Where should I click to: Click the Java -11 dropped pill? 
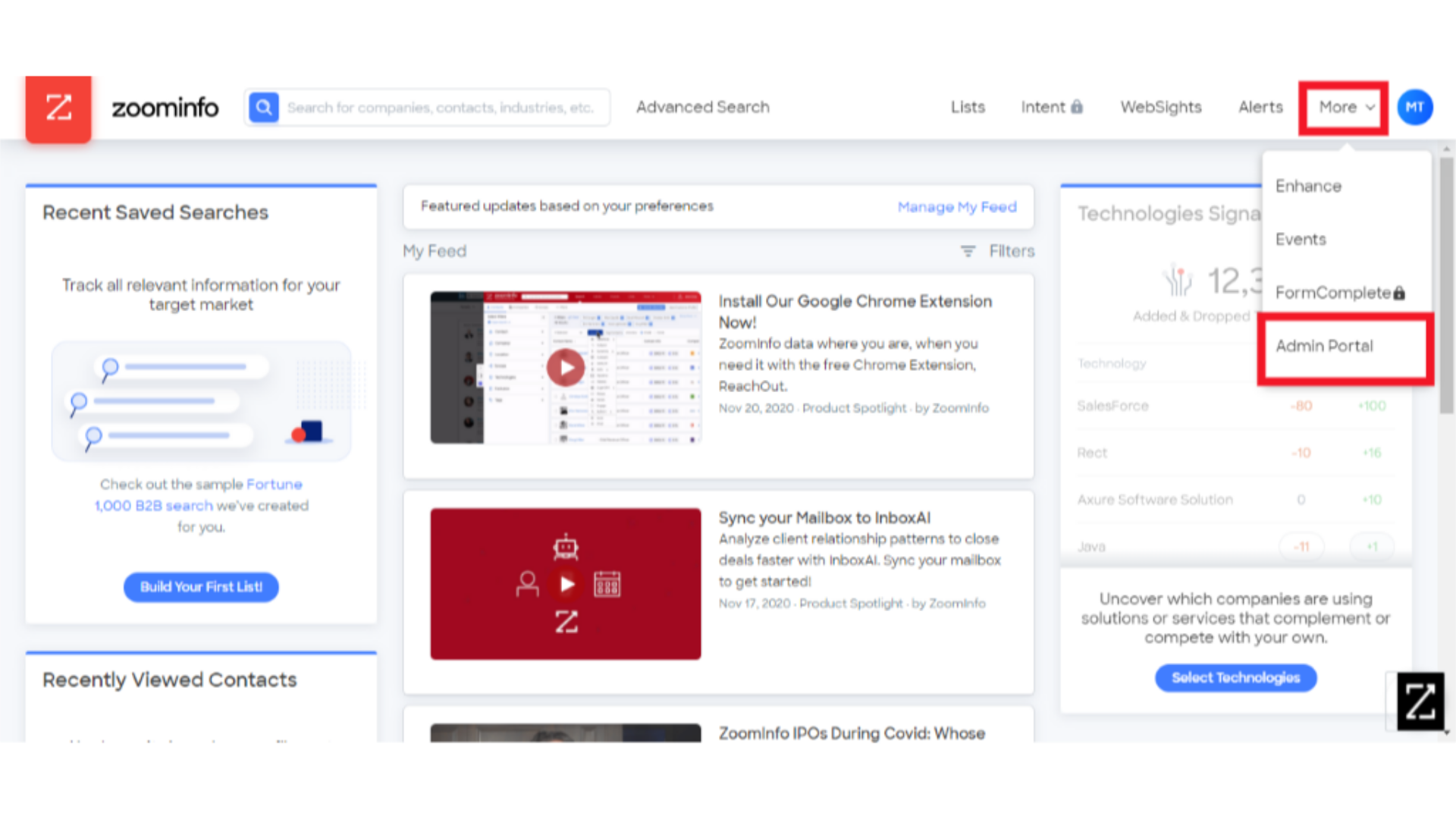click(x=1301, y=547)
